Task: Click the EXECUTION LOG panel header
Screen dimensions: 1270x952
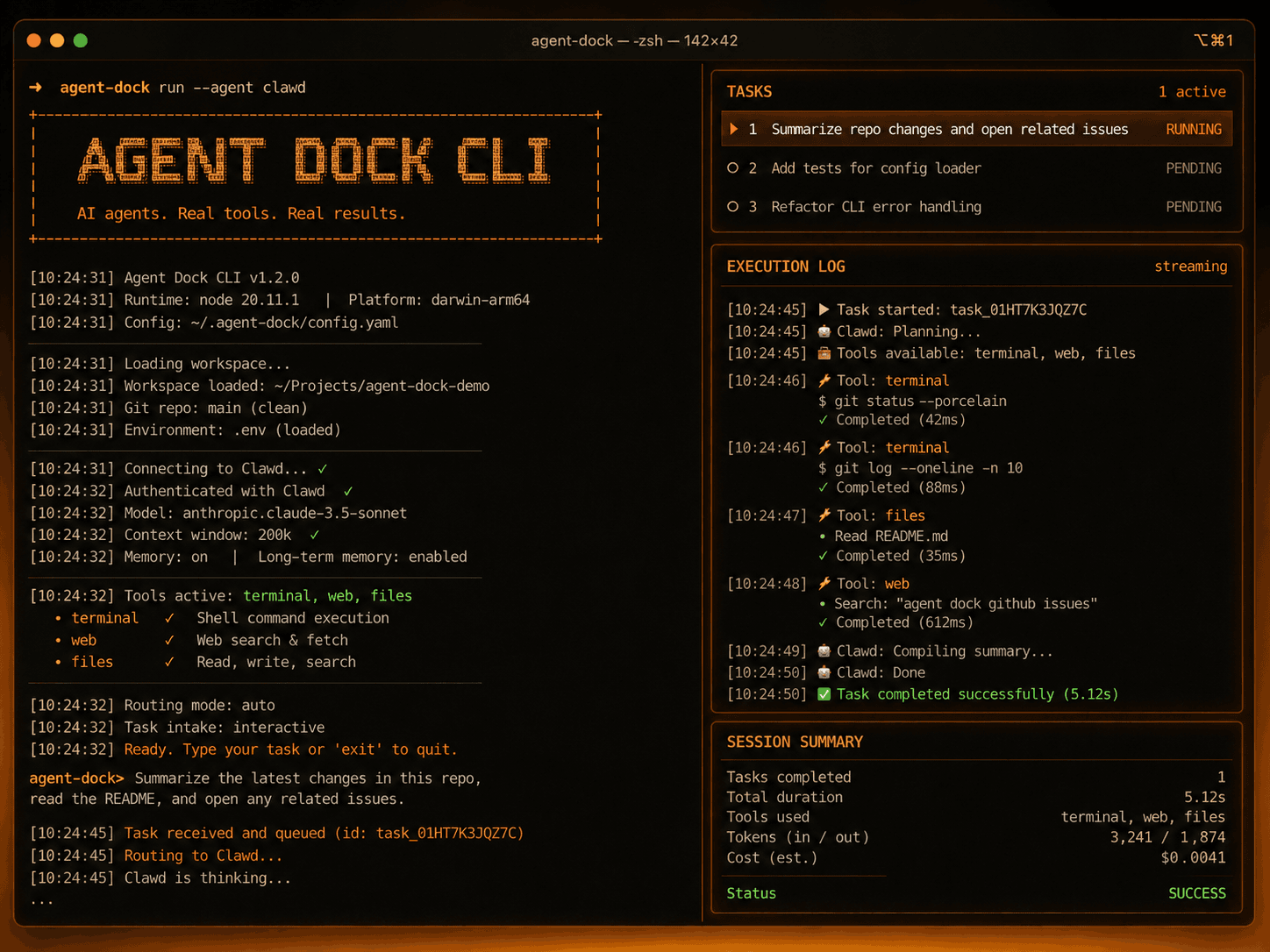Action: (786, 266)
